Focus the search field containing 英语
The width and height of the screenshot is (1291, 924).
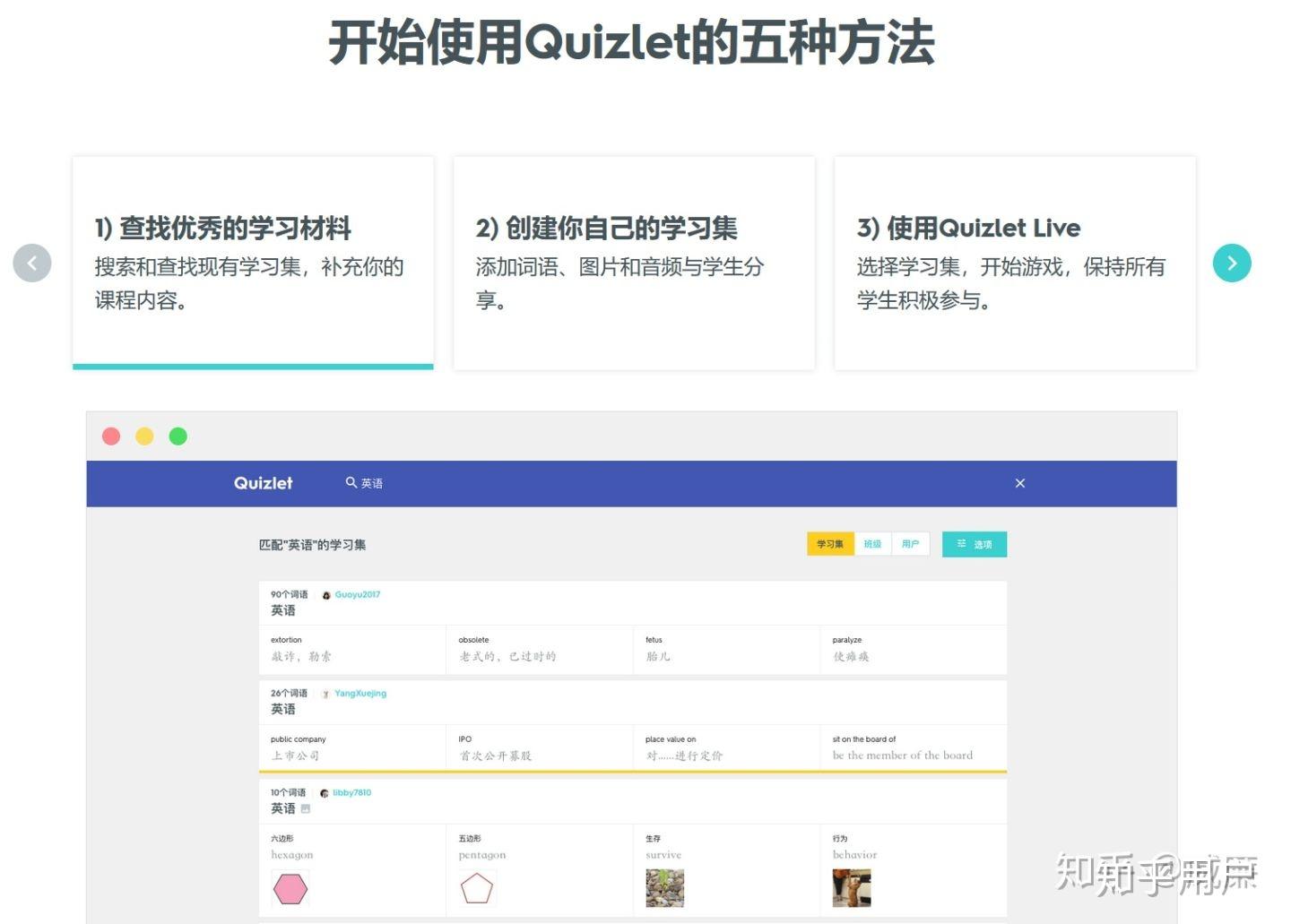click(x=372, y=483)
